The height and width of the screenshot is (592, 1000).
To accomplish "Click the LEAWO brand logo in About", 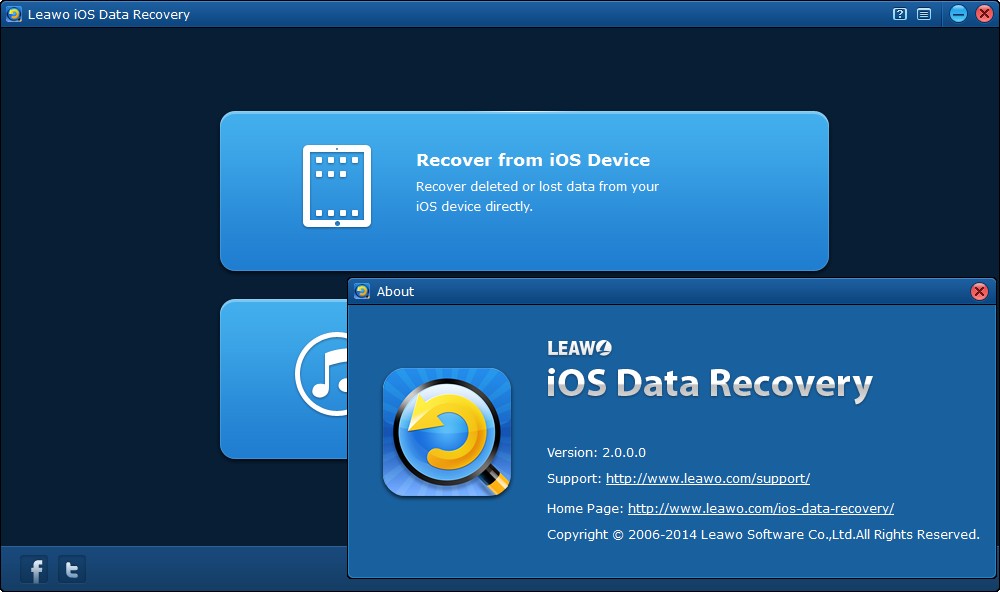I will click(579, 348).
